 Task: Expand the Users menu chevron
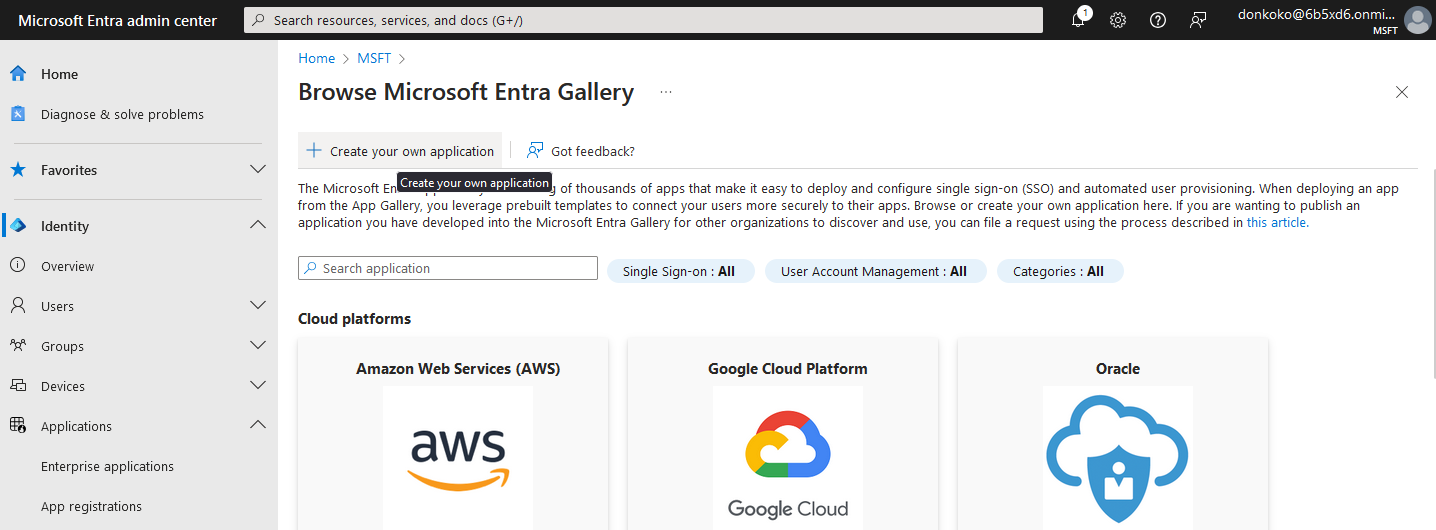(x=258, y=306)
